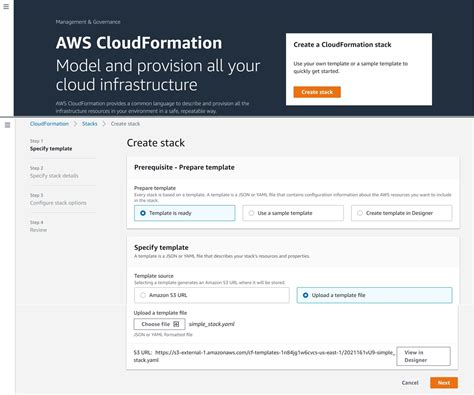474x395 pixels.
Task: Cancel the stack creation
Action: point(410,383)
